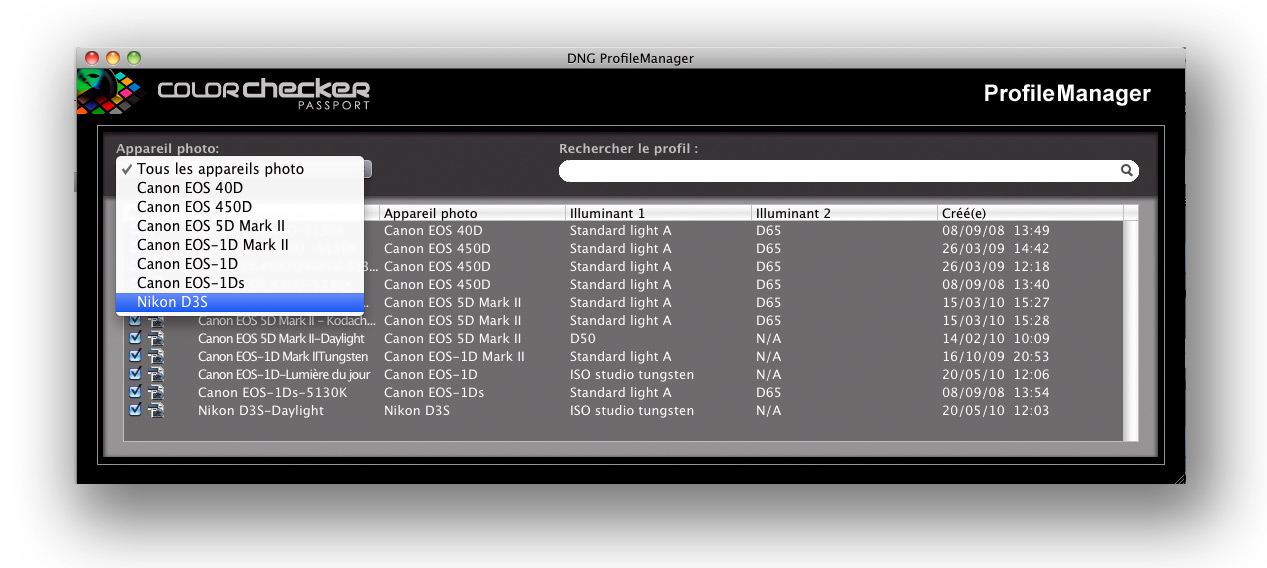The height and width of the screenshot is (568, 1267).
Task: Click the date 14/02/10 10:09
Action: [x=996, y=338]
